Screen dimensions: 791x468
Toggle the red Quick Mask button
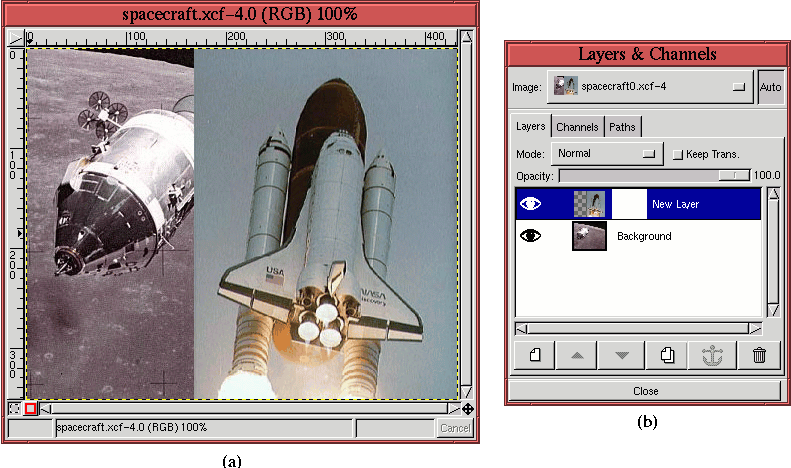[30, 408]
